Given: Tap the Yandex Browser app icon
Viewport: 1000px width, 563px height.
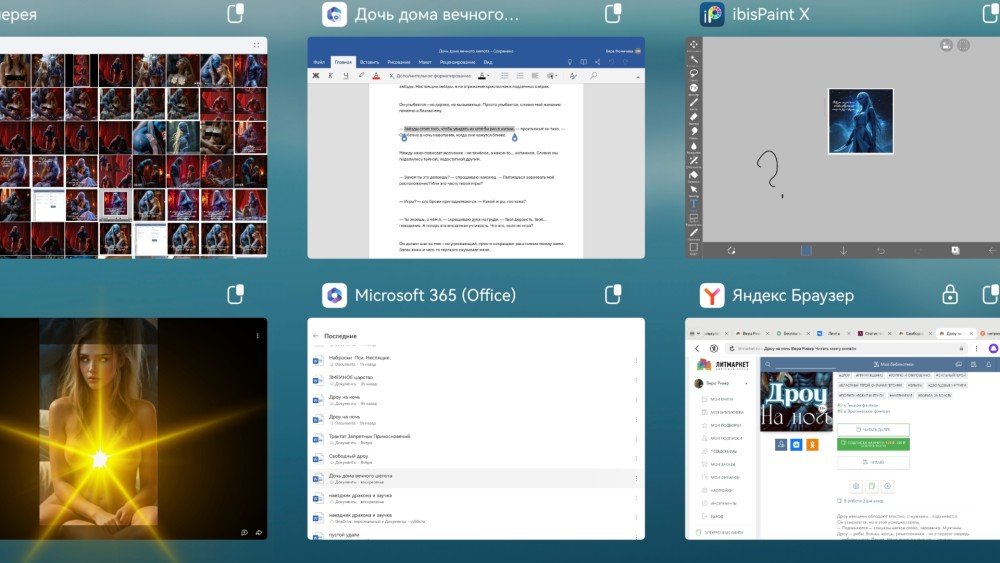Looking at the screenshot, I should pos(711,295).
